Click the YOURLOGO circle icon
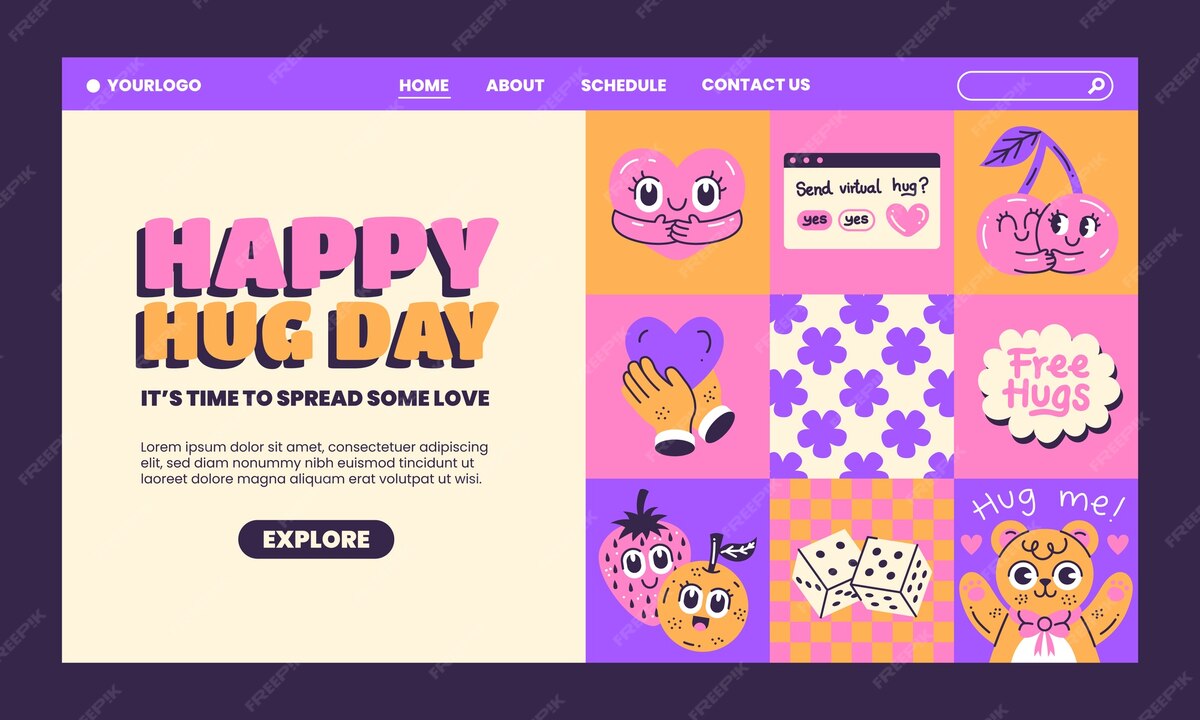The width and height of the screenshot is (1200, 720). coord(94,86)
